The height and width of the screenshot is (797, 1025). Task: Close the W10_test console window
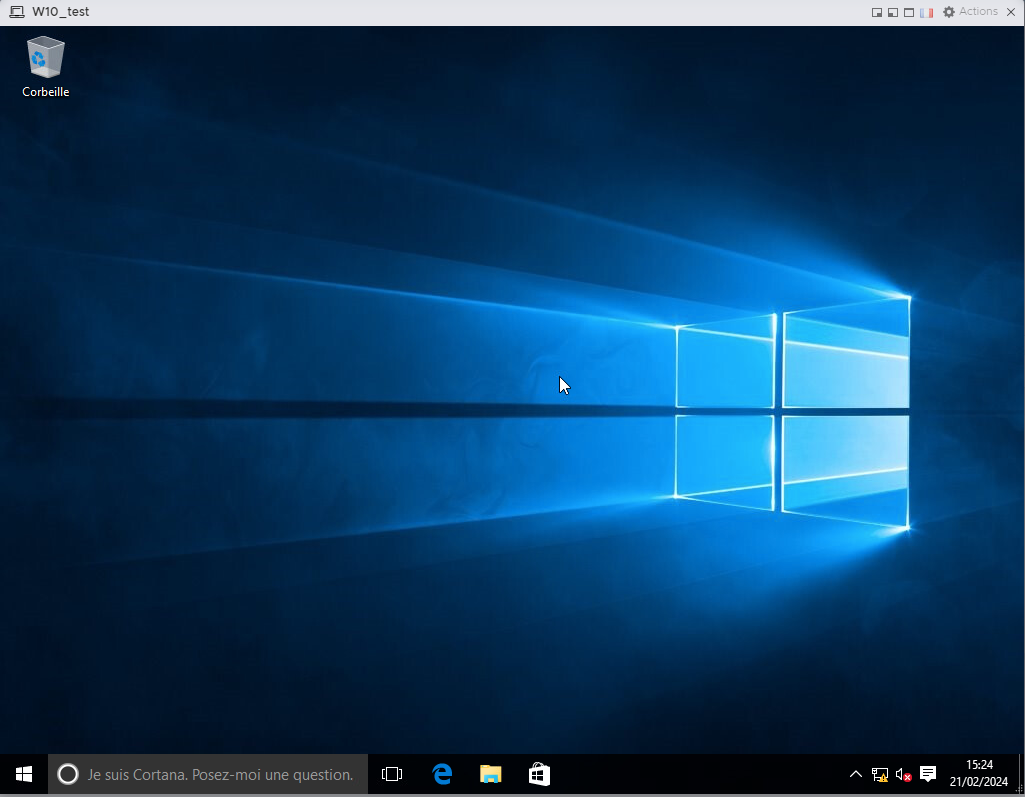[1011, 12]
